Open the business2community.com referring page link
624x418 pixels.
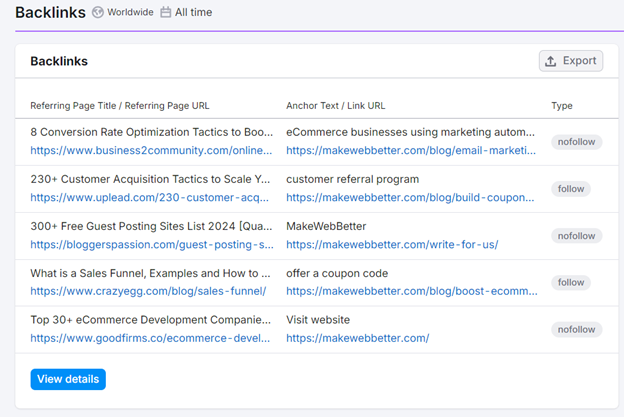tap(151, 150)
